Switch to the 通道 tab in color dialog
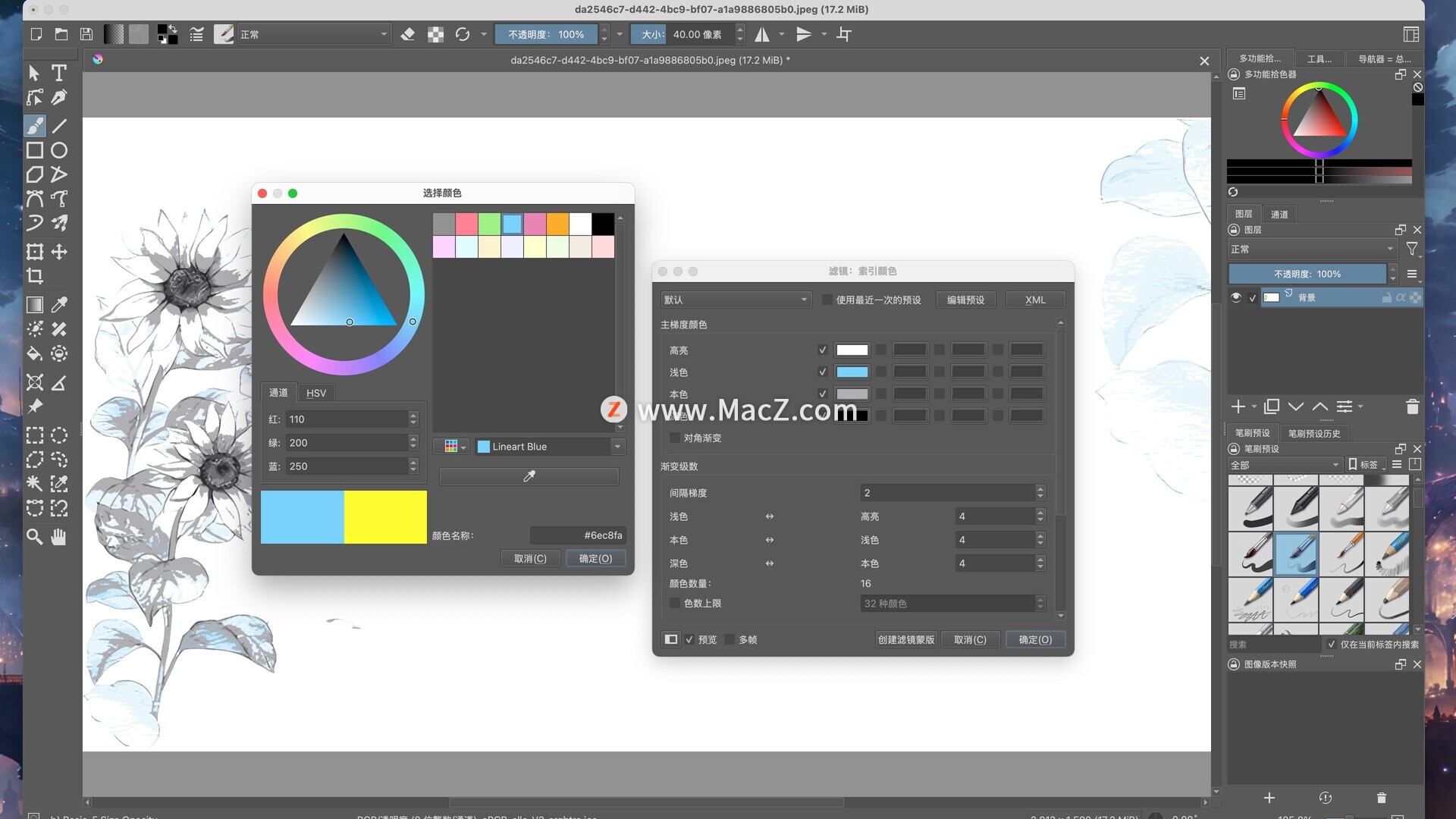The image size is (1456, 819). point(278,393)
